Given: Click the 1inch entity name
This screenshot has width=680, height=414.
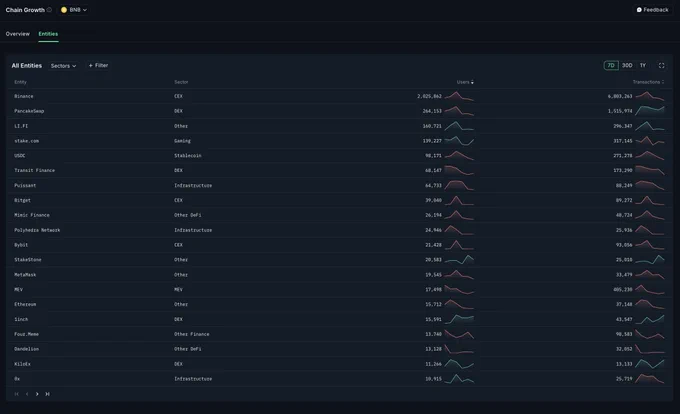Looking at the screenshot, I should [21, 319].
